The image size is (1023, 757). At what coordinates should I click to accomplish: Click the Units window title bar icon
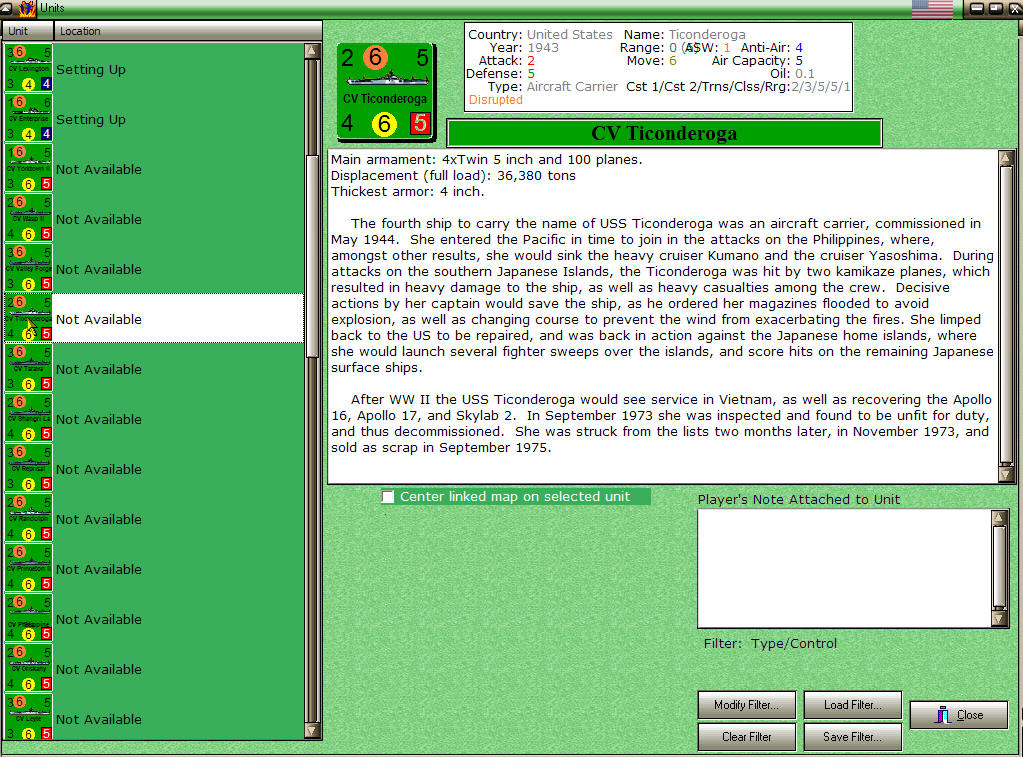click(x=27, y=8)
